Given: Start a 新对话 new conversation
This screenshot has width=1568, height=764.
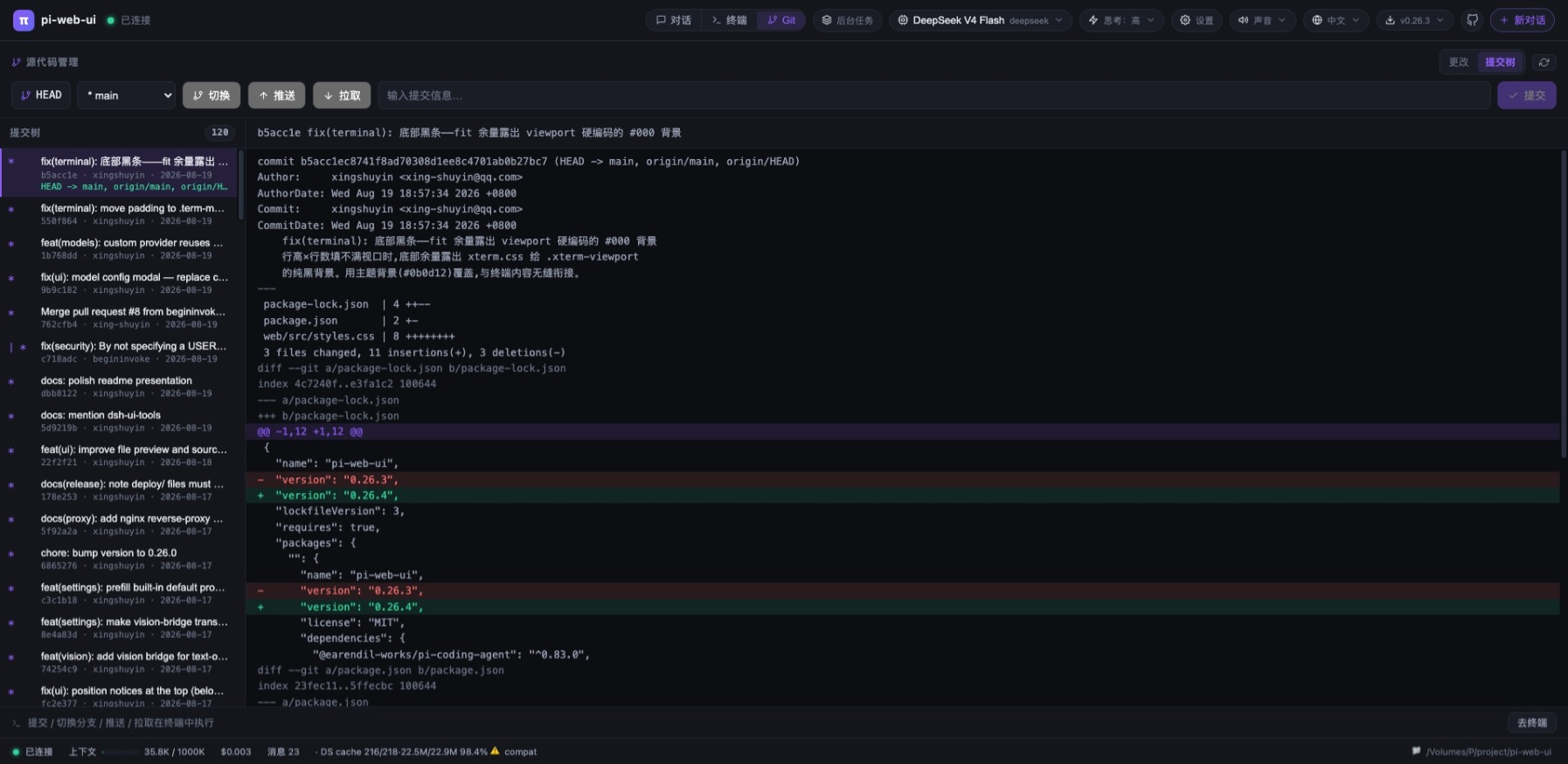Looking at the screenshot, I should (1523, 20).
